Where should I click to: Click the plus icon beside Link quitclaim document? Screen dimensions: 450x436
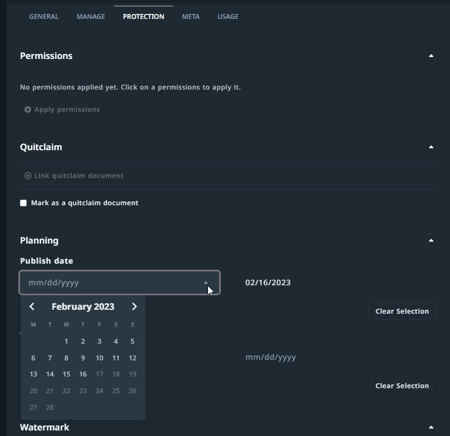click(x=28, y=176)
